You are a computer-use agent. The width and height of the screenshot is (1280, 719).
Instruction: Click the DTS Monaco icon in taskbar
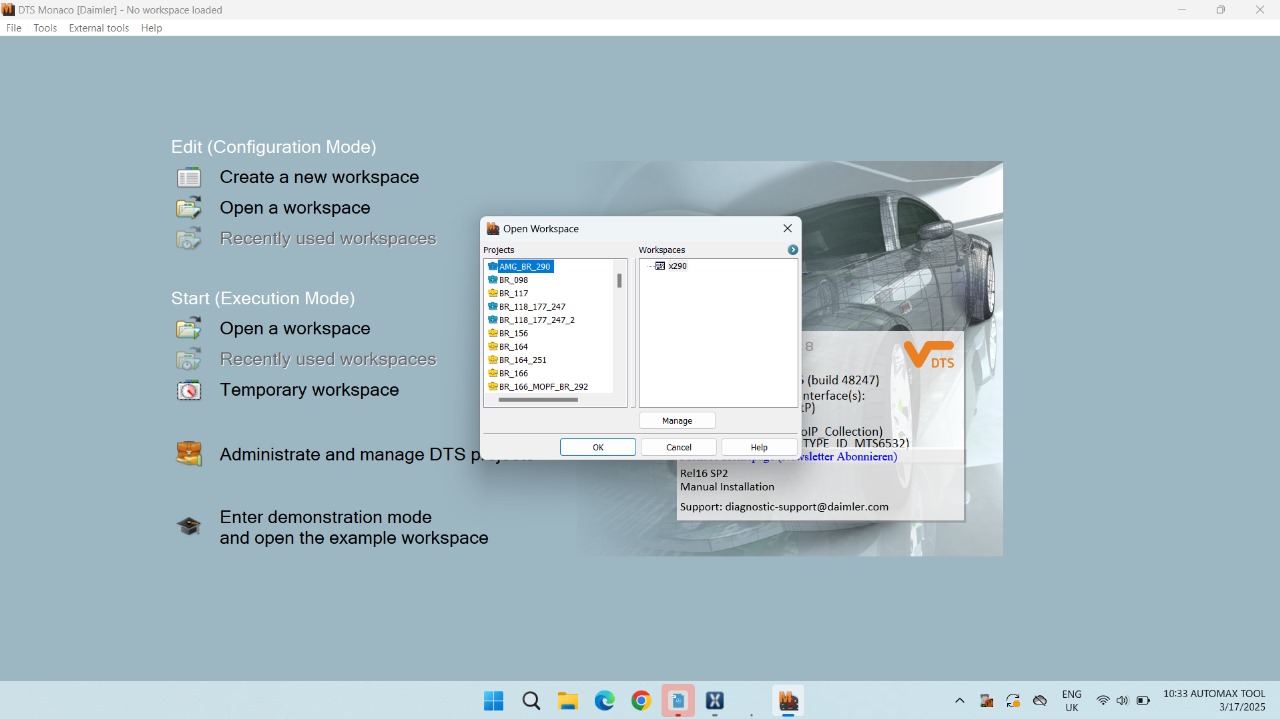tap(789, 701)
